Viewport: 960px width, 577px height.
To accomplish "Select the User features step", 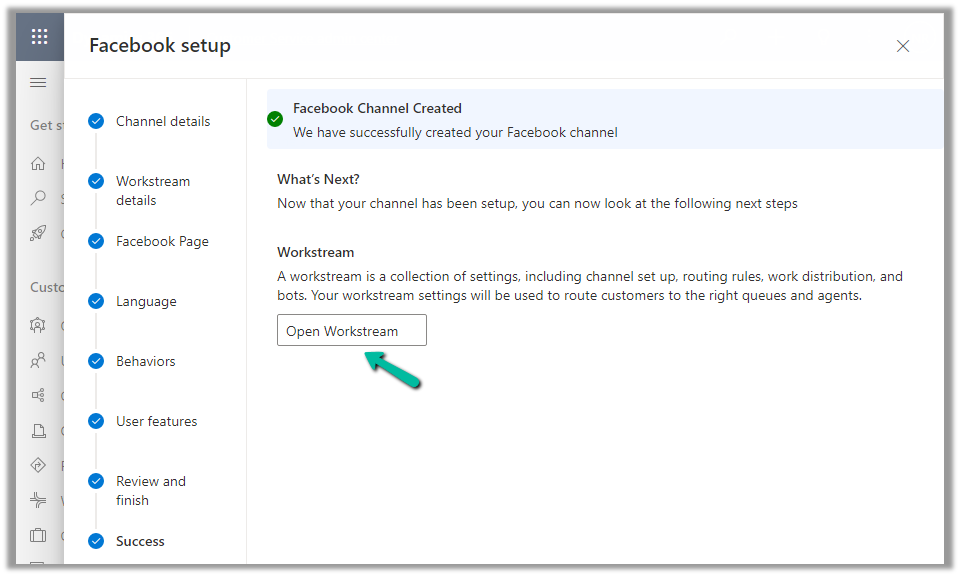I will coord(156,421).
